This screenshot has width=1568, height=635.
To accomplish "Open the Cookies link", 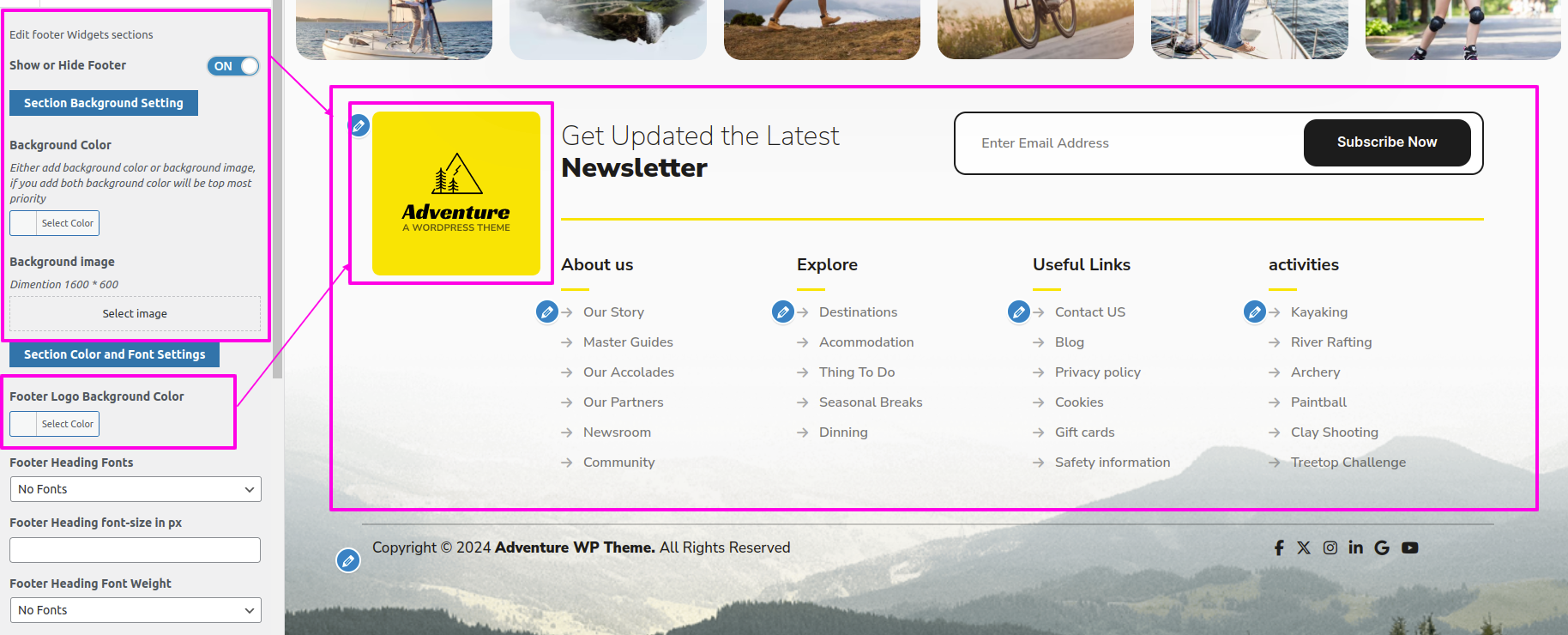I will pyautogui.click(x=1079, y=402).
